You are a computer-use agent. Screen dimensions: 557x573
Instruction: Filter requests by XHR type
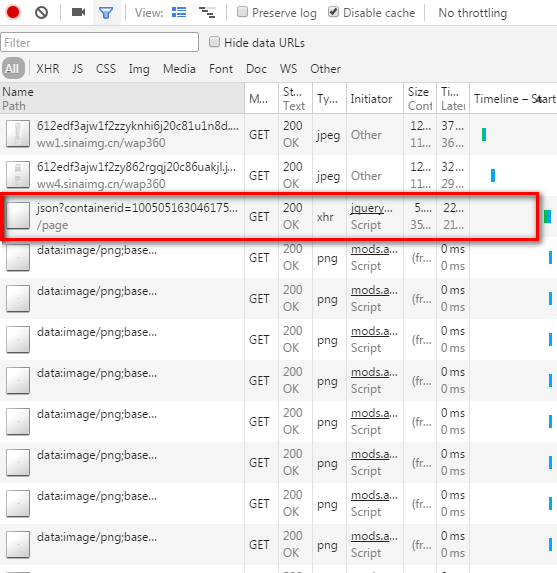click(x=48, y=69)
